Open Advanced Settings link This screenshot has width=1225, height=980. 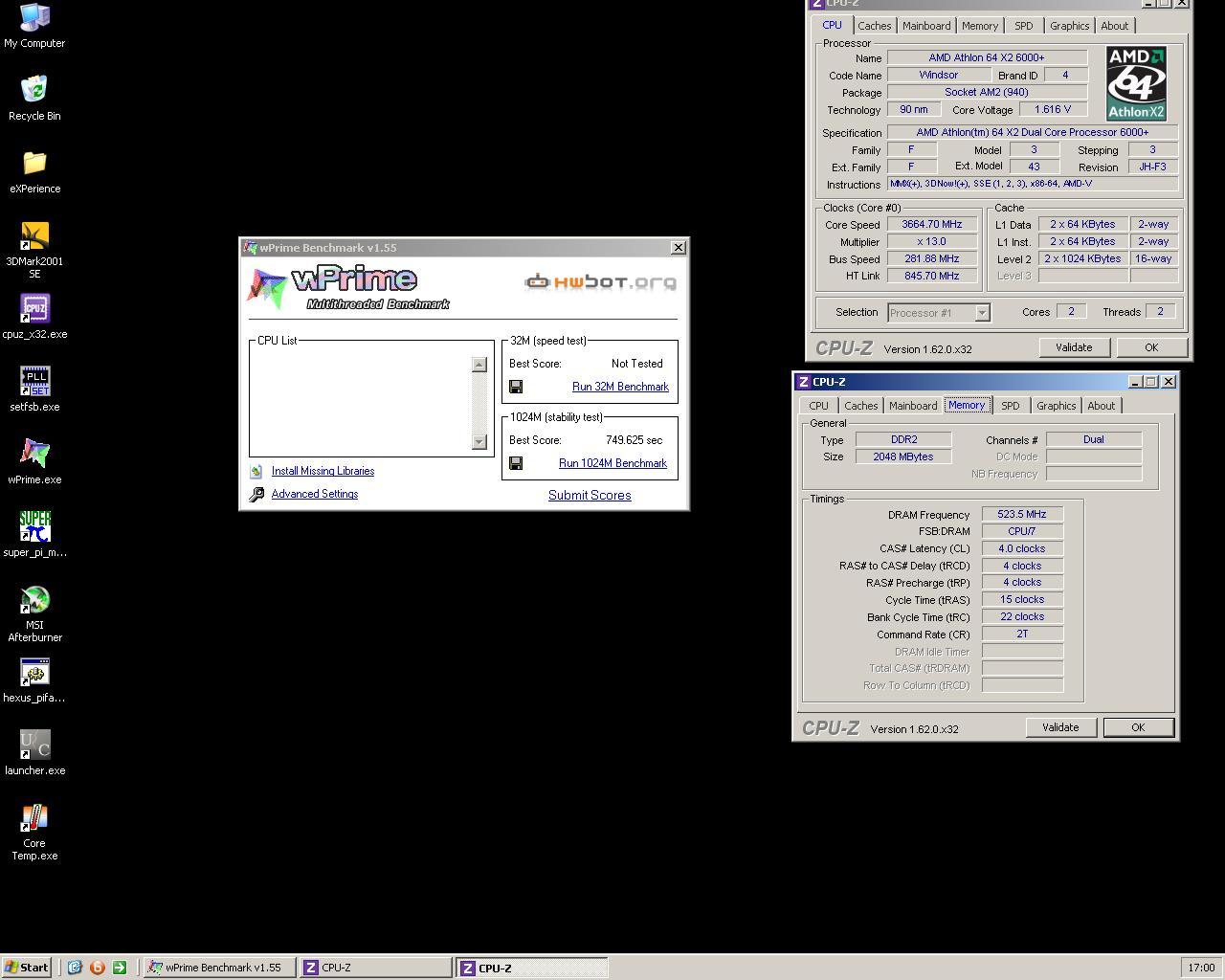click(x=315, y=494)
